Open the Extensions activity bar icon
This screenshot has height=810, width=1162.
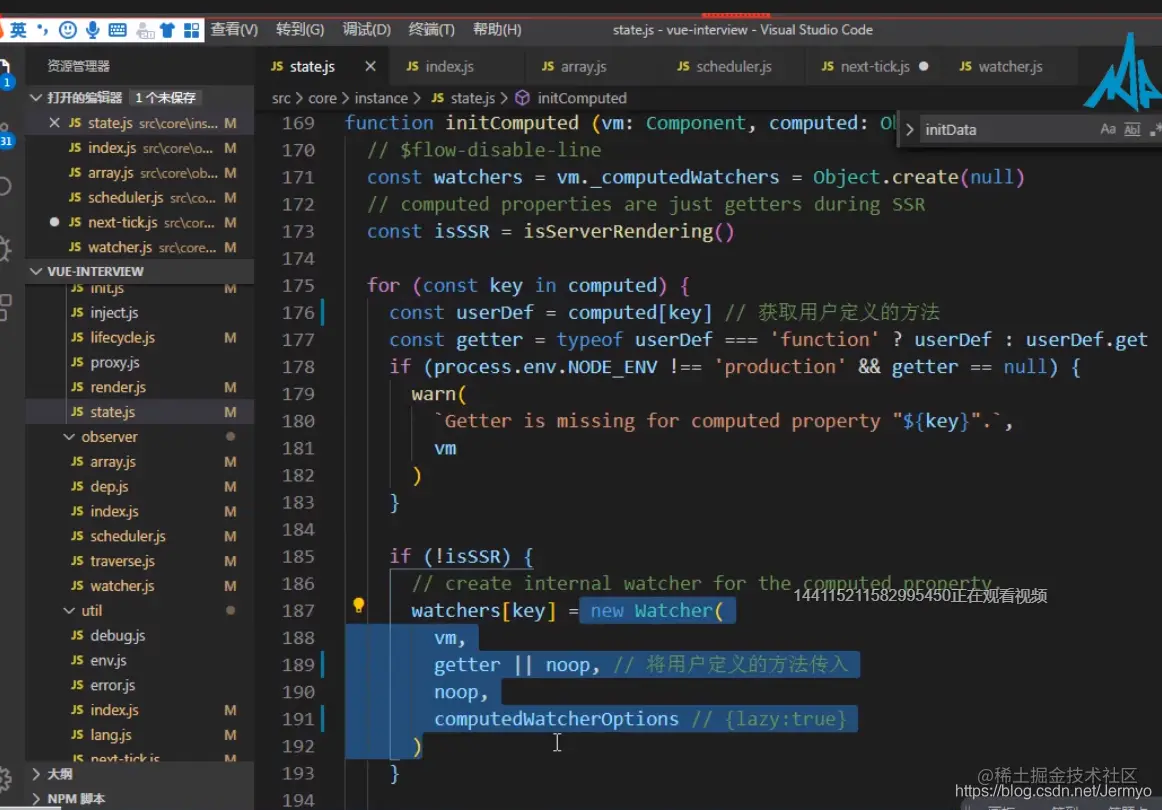4,307
